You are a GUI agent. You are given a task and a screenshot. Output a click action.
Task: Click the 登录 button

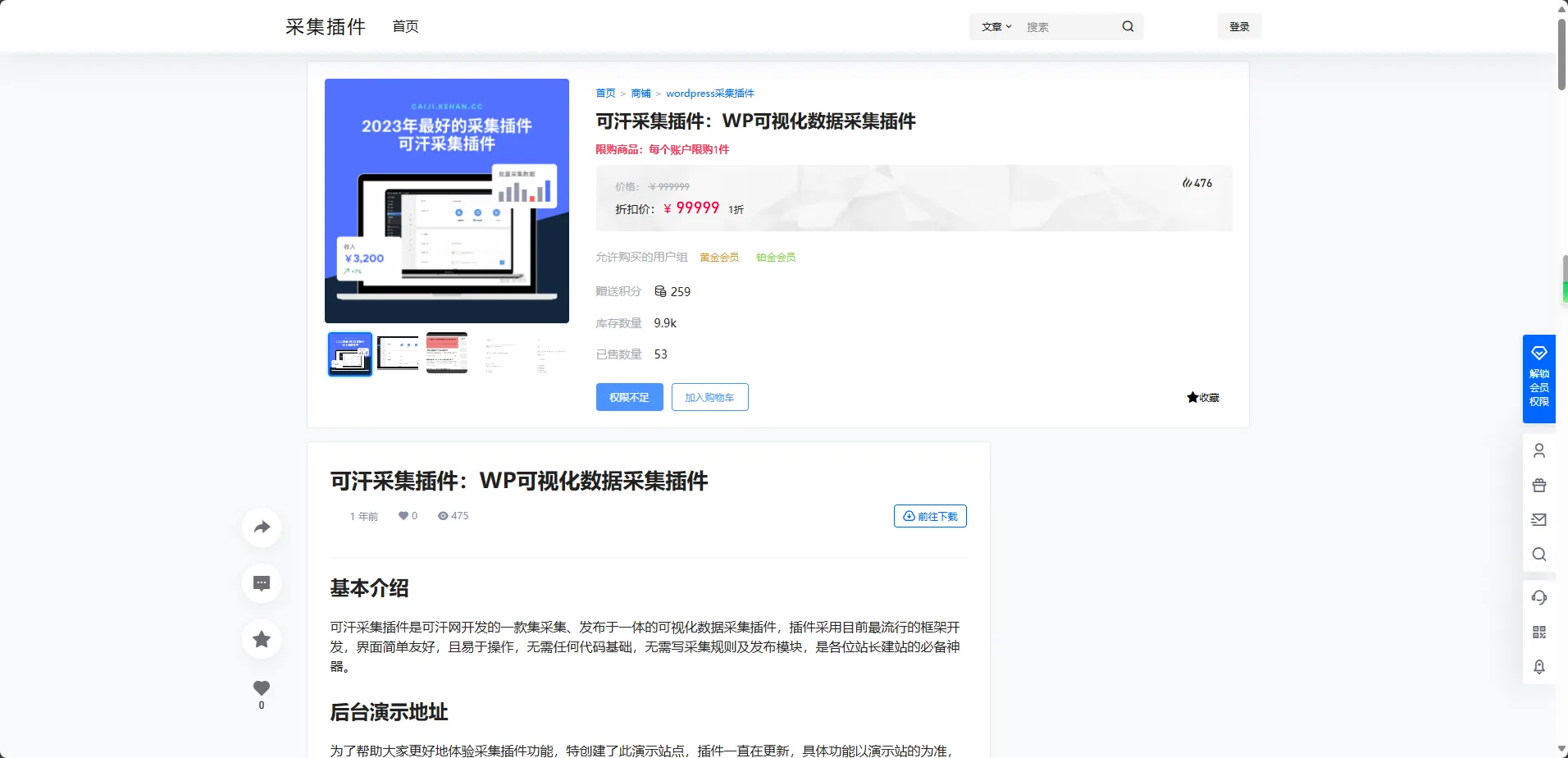click(x=1239, y=27)
